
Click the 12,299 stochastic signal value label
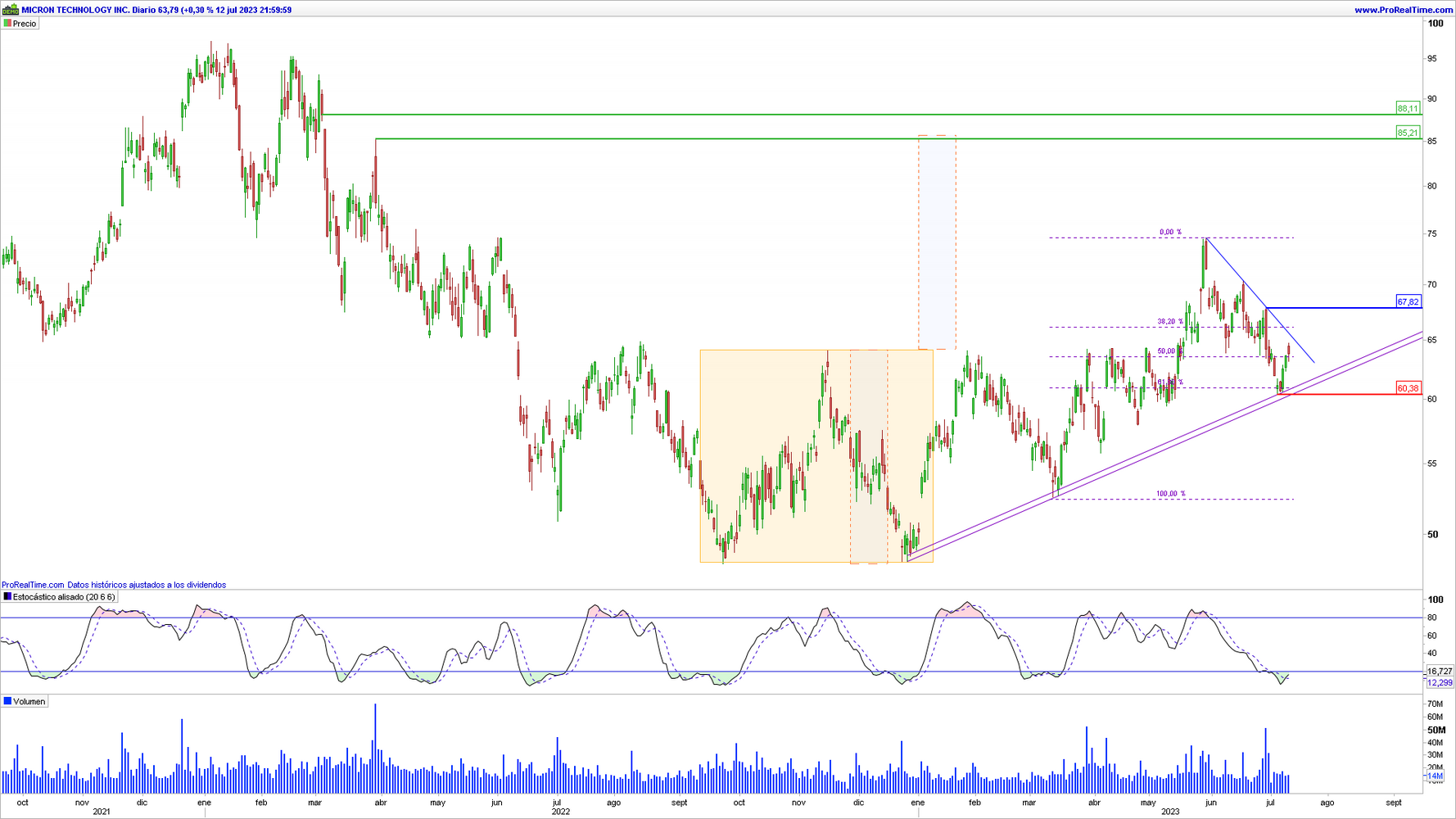[x=1440, y=682]
